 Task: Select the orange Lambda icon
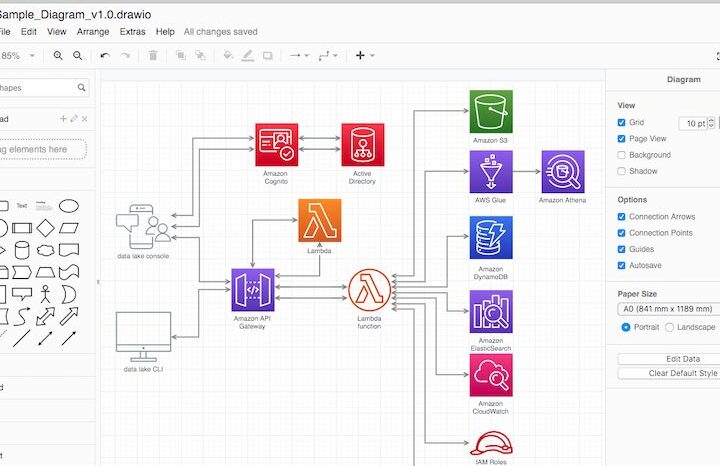(x=320, y=220)
